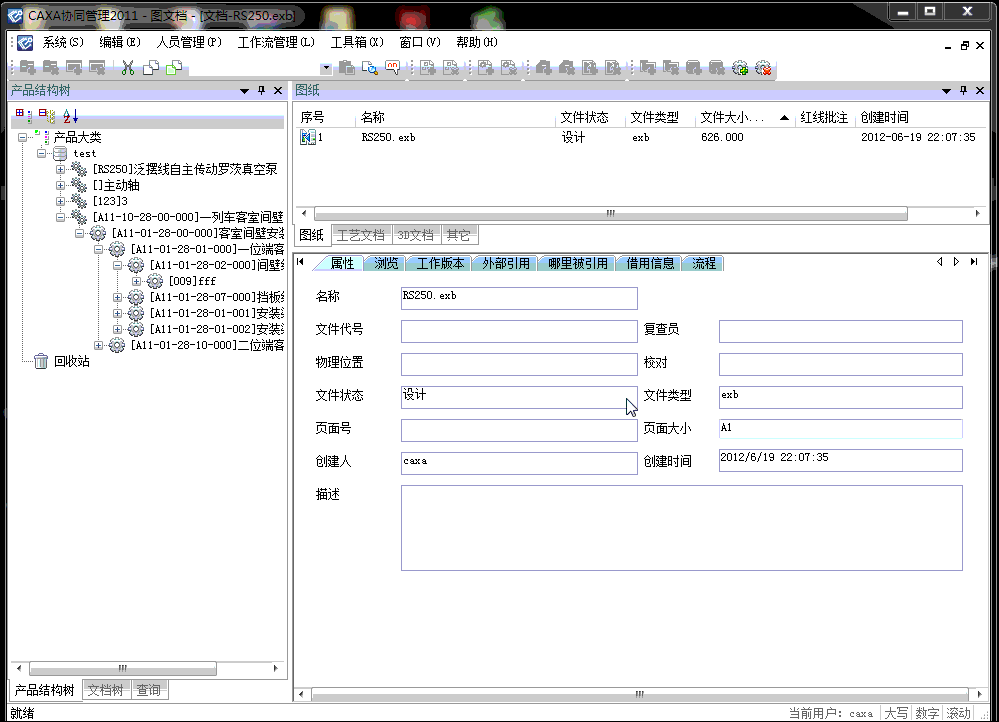Click the scissors cut icon in toolbar
This screenshot has width=999, height=722.
click(128, 68)
